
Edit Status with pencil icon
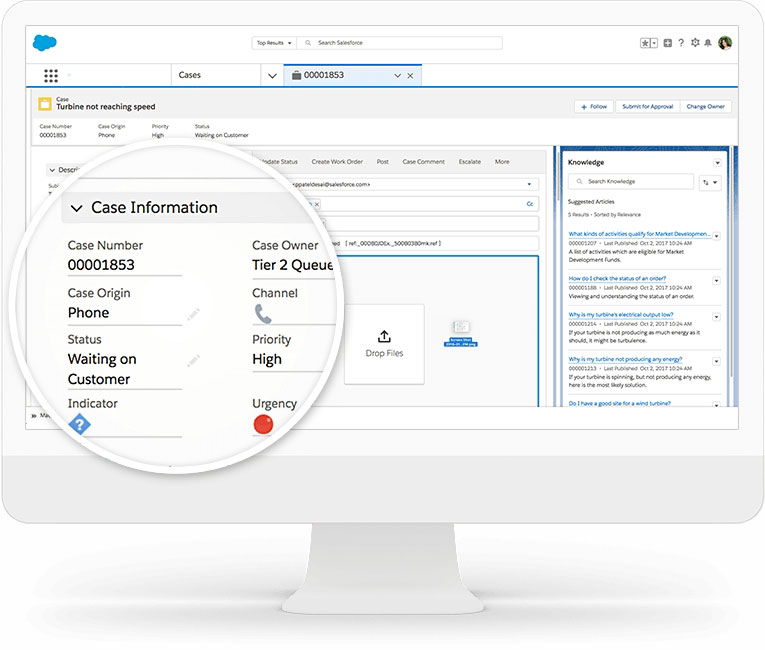[193, 361]
